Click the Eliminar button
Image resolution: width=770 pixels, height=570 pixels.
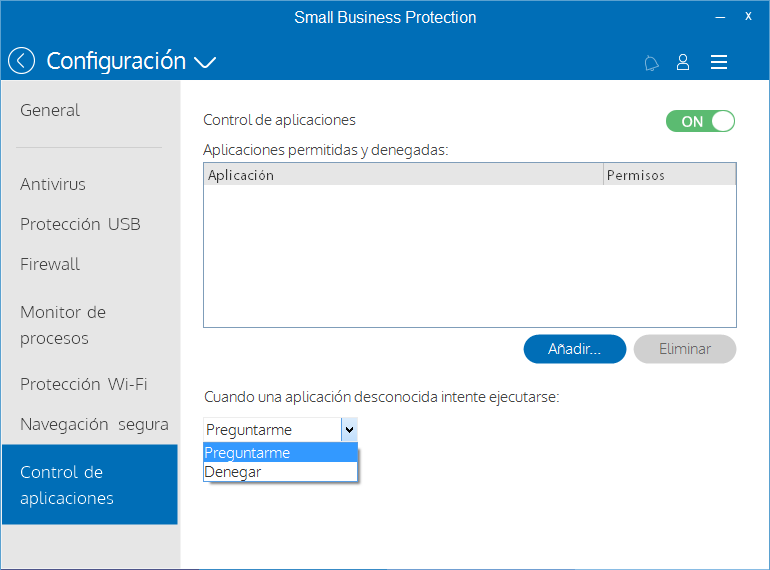tap(685, 349)
